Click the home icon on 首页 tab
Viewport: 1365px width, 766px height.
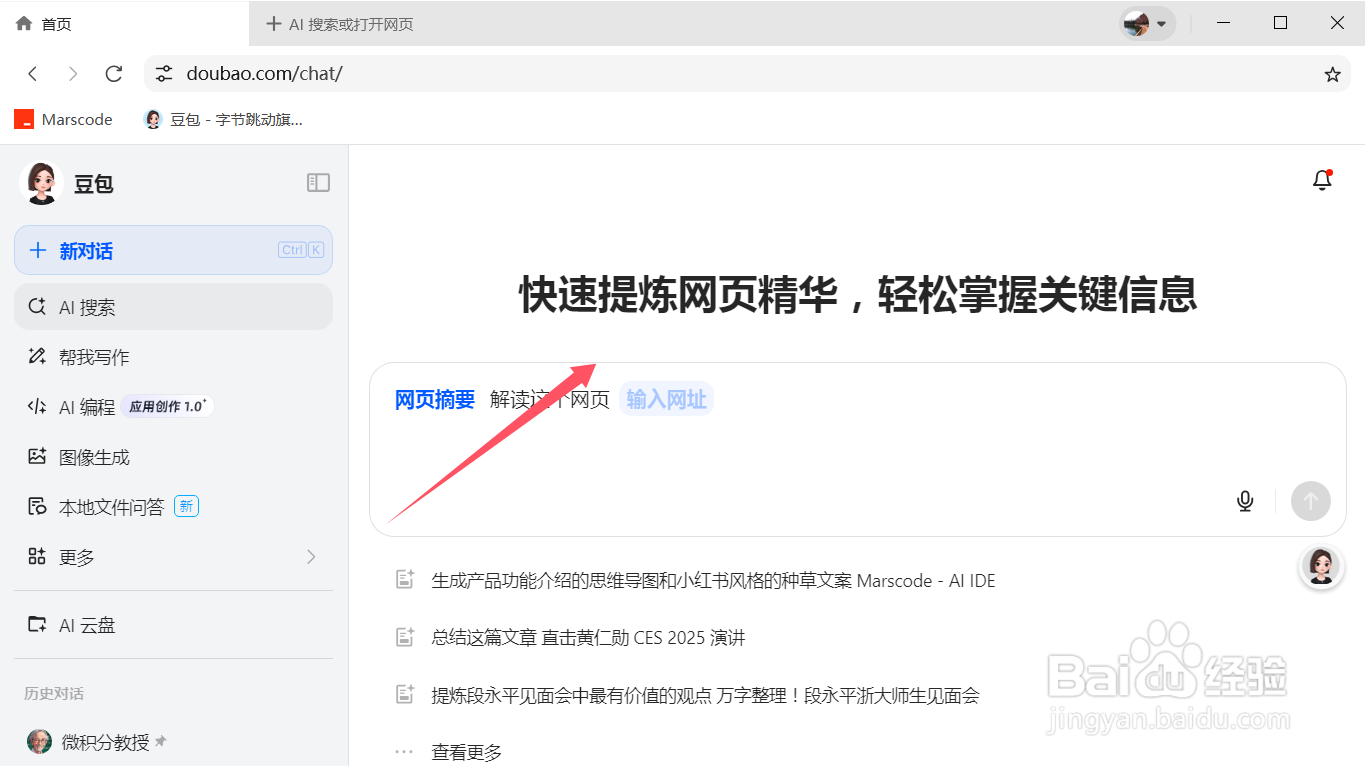[x=24, y=23]
